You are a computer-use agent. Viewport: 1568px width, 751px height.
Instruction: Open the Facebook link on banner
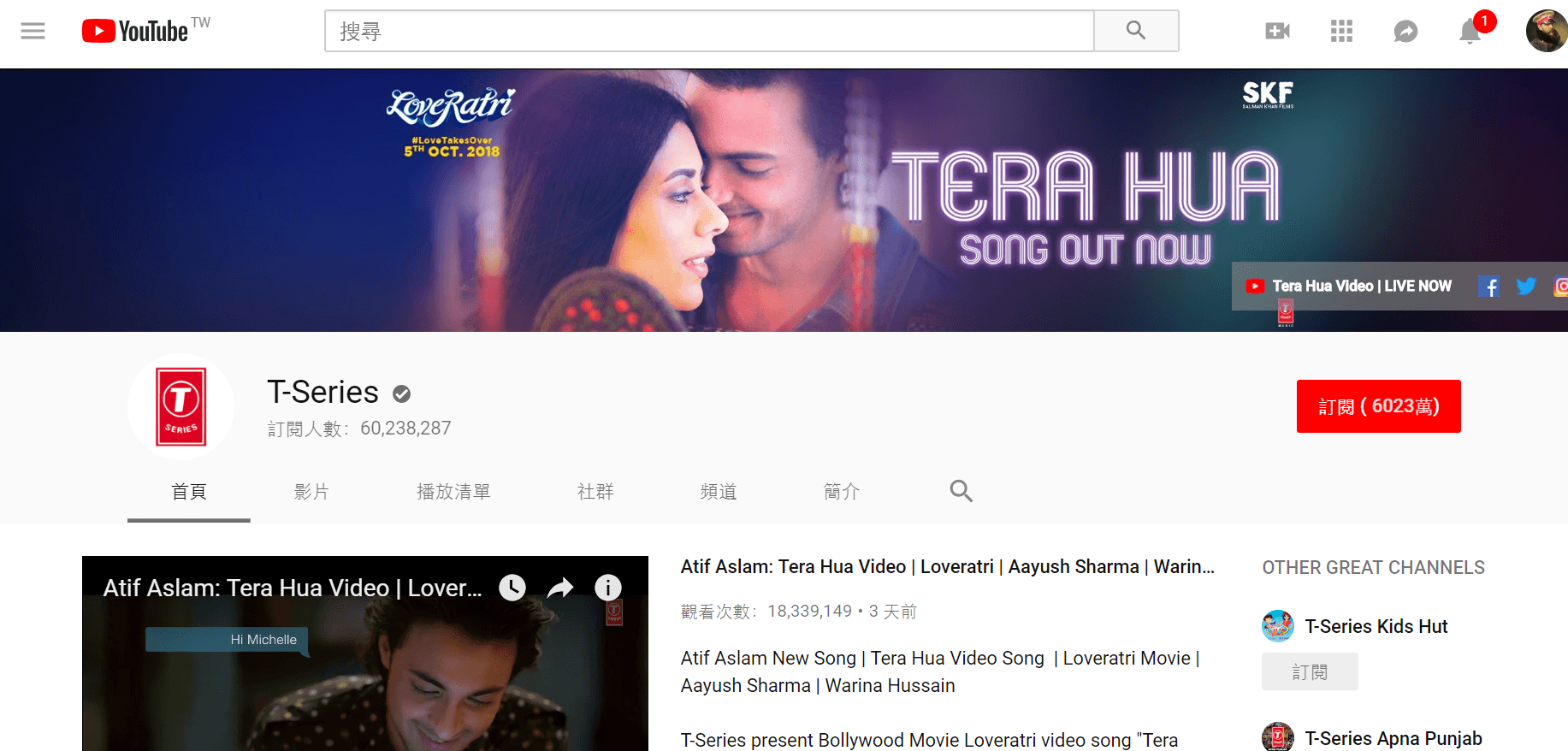pyautogui.click(x=1488, y=287)
